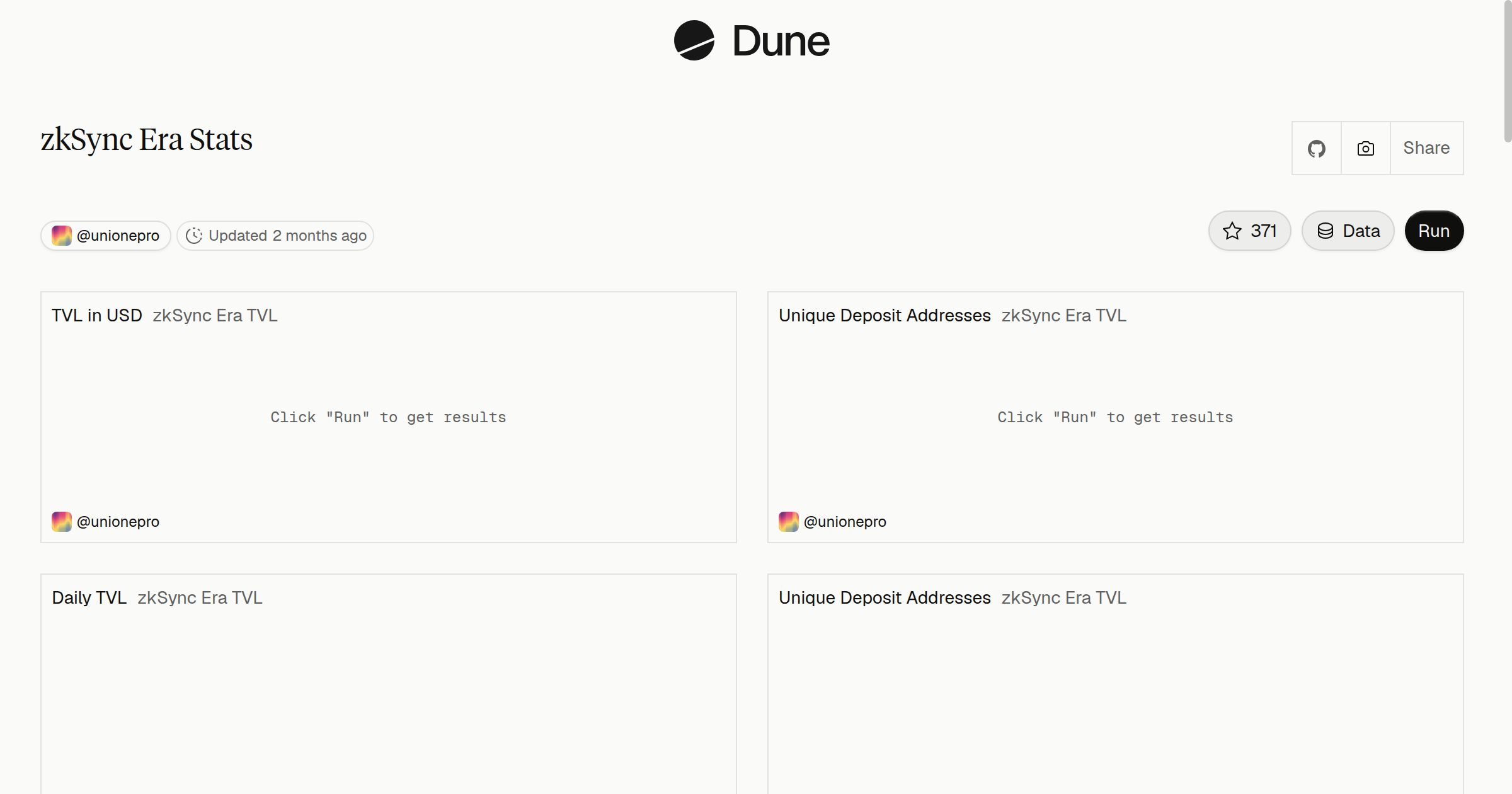The image size is (1512, 794).
Task: Click zkSync Era TVL beside TVL in USD
Action: (215, 315)
